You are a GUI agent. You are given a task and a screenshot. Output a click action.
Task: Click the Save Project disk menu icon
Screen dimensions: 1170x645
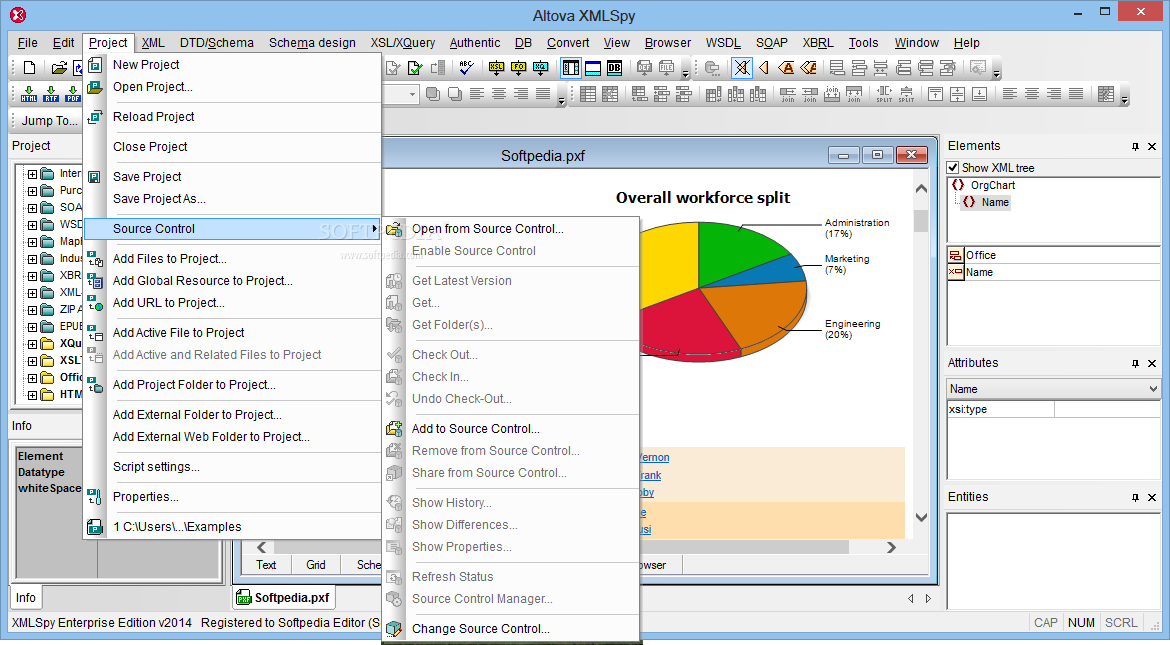click(95, 176)
